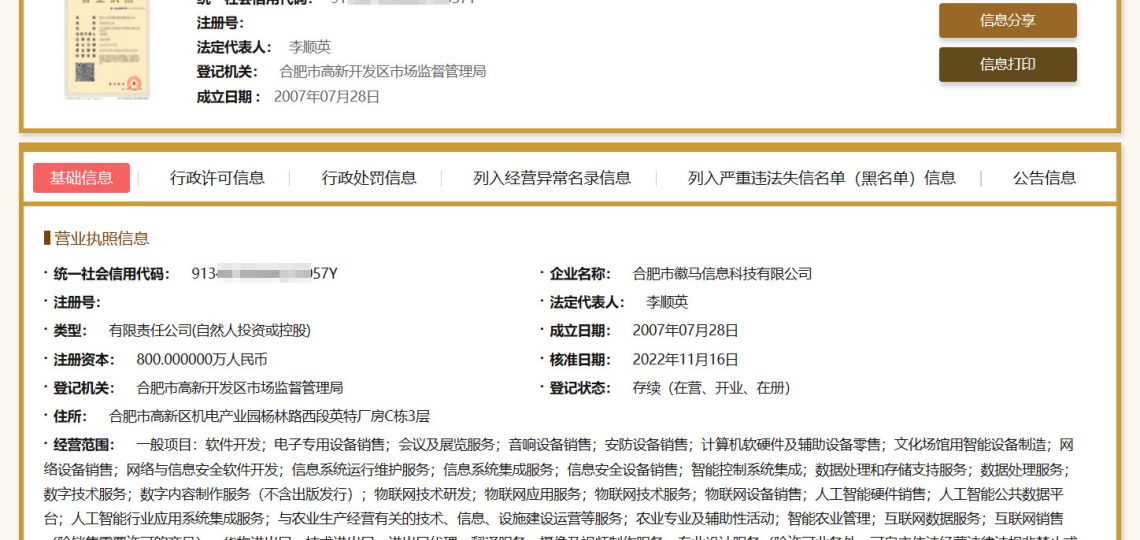Open 列入严重违法失信名单（黑名单）信息 tab
This screenshot has height=540, width=1140.
click(x=822, y=178)
